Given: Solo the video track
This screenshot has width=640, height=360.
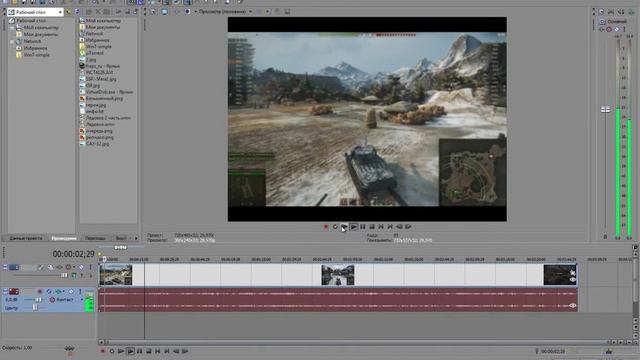Looking at the screenshot, I should click(90, 267).
